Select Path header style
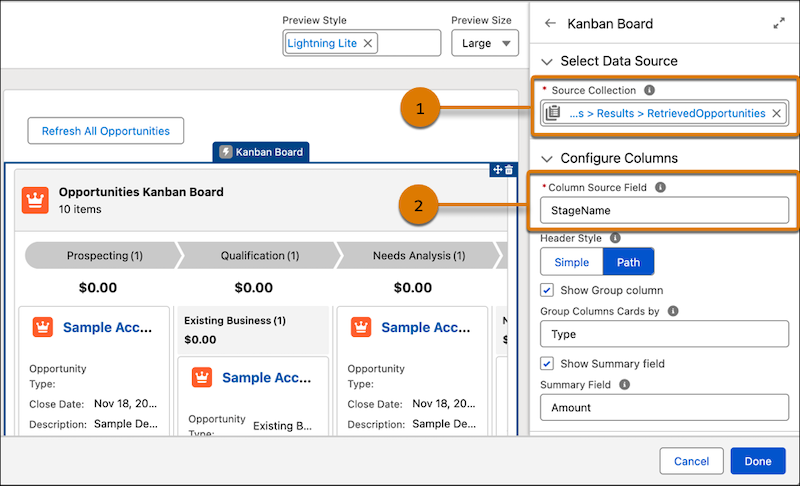 (x=628, y=262)
